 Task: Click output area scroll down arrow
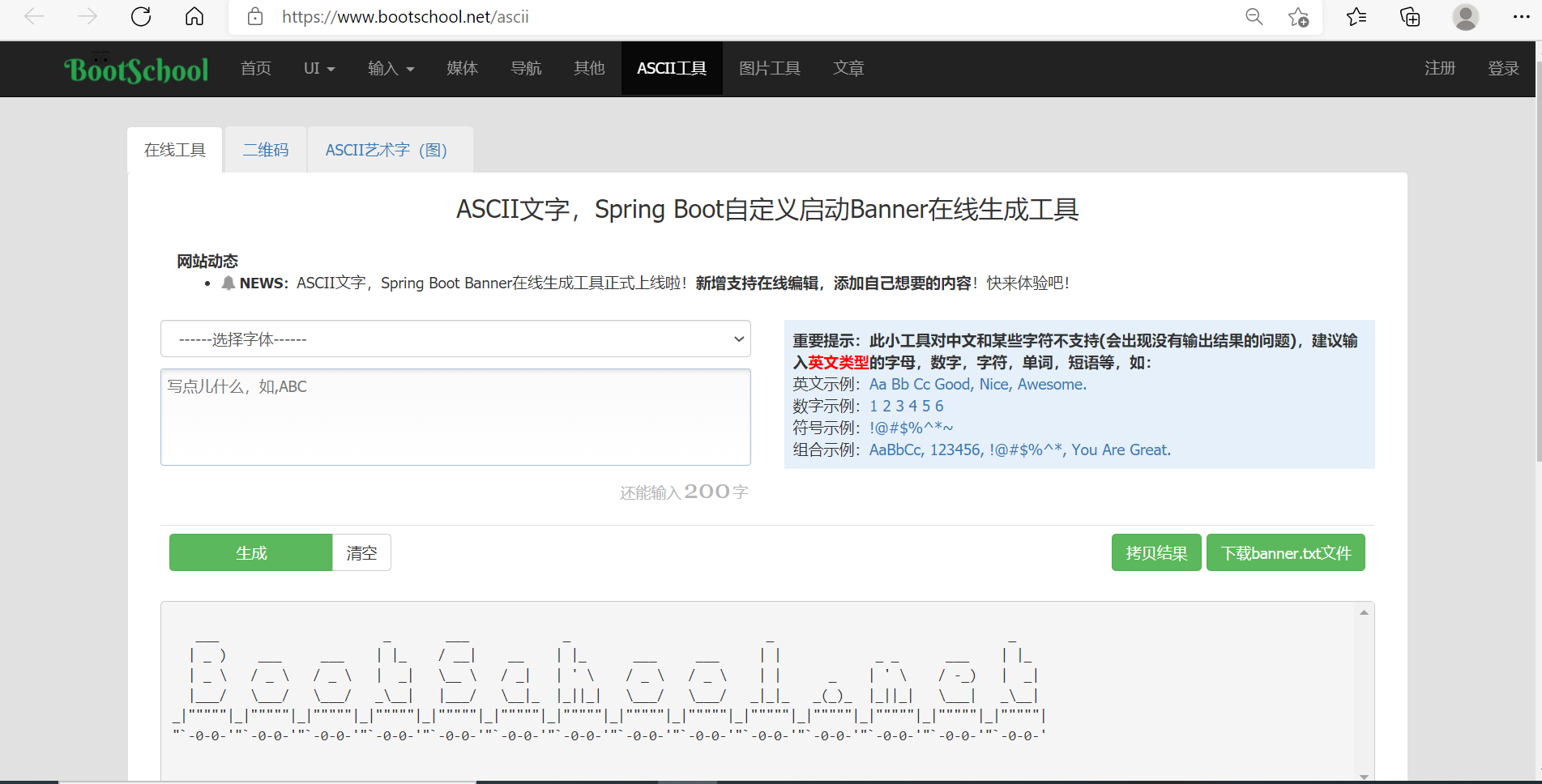[1364, 776]
